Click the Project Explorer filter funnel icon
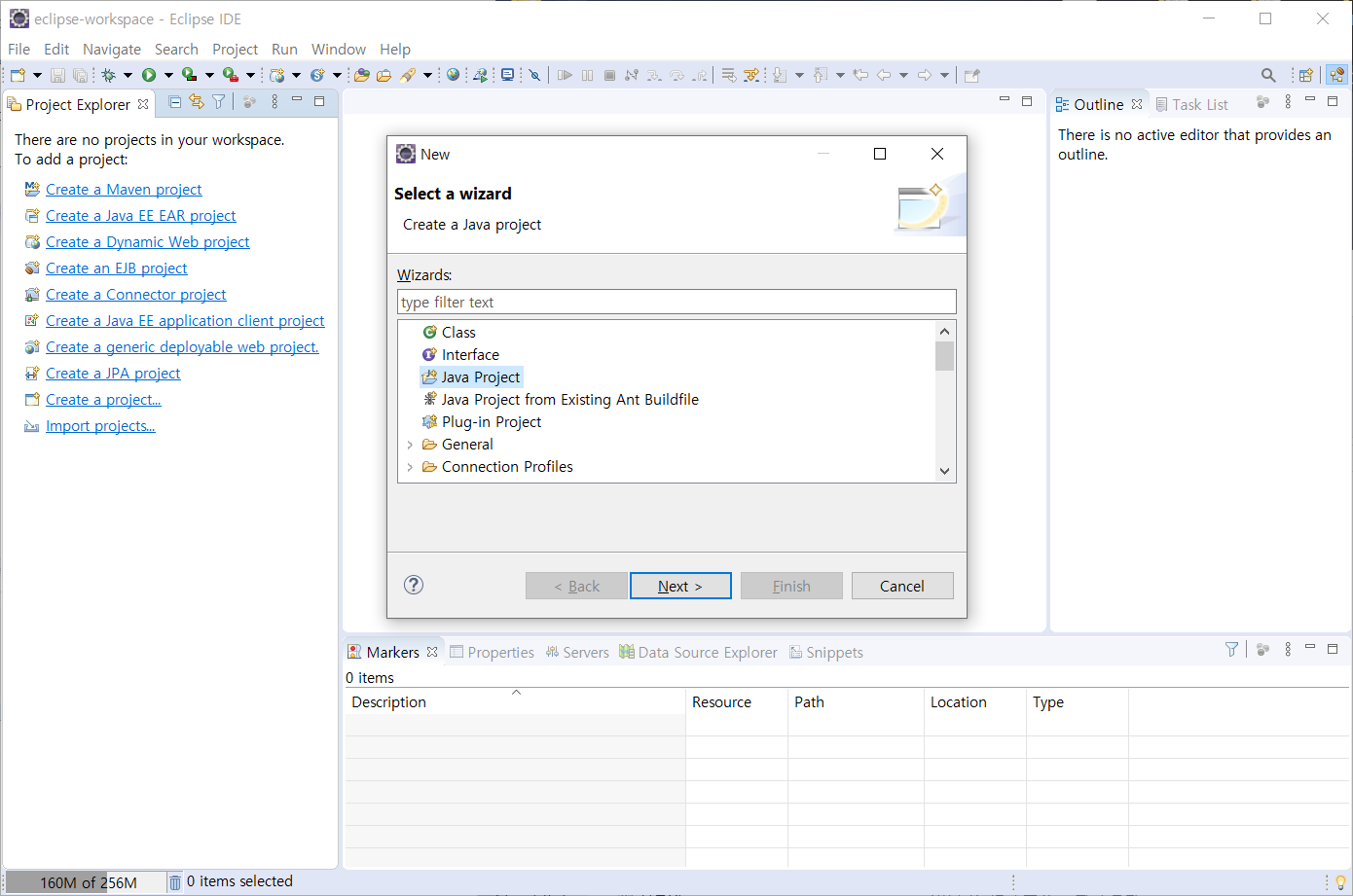 pos(219,101)
